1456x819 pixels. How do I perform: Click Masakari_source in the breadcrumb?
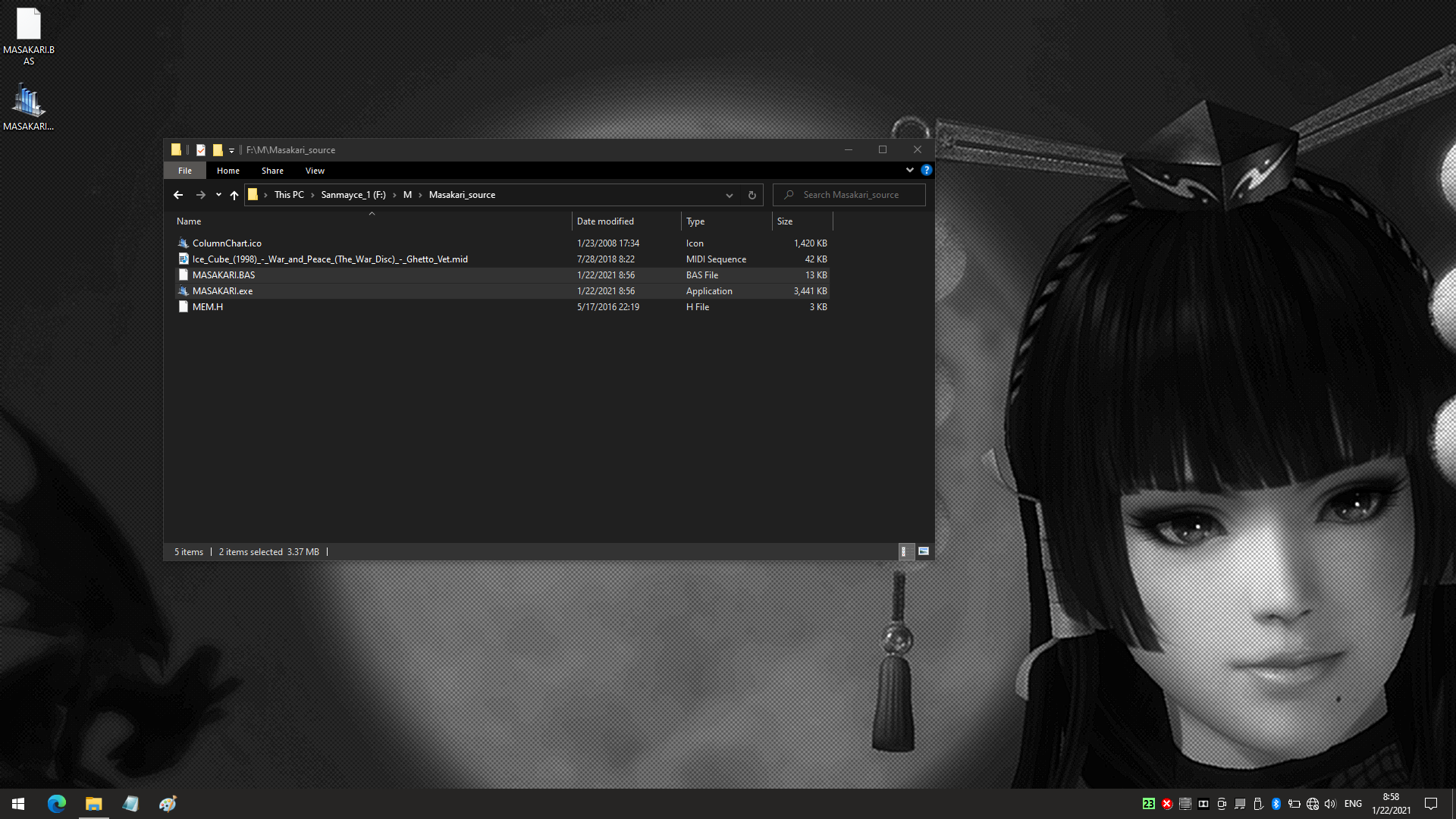click(462, 195)
